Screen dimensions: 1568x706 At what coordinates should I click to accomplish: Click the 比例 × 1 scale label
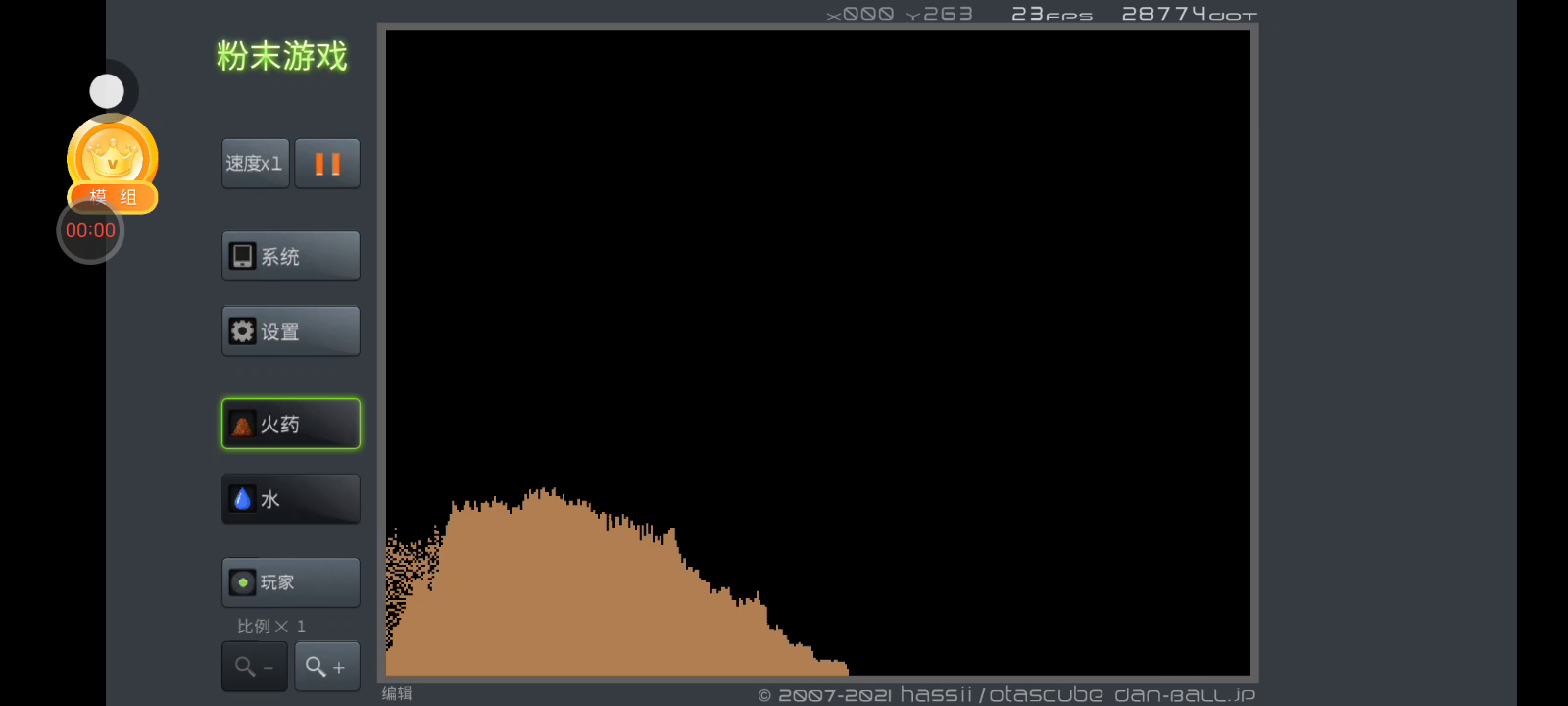(x=271, y=626)
